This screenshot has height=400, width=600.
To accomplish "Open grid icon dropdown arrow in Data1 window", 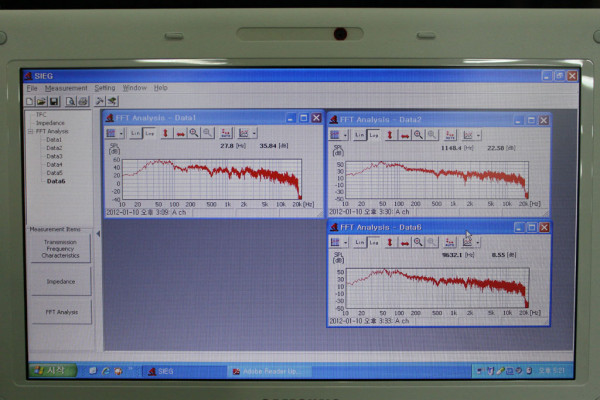I will [x=121, y=134].
